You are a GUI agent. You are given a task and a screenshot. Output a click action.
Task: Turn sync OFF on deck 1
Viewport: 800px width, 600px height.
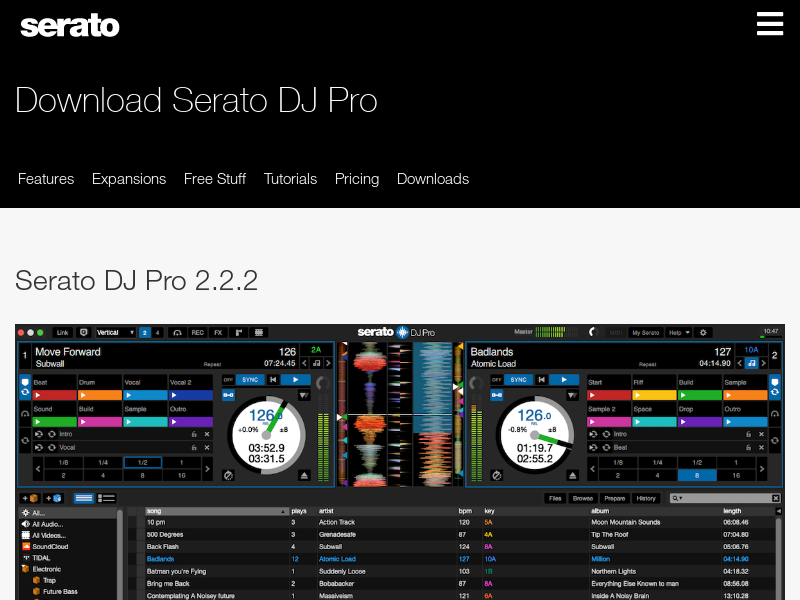pos(228,380)
